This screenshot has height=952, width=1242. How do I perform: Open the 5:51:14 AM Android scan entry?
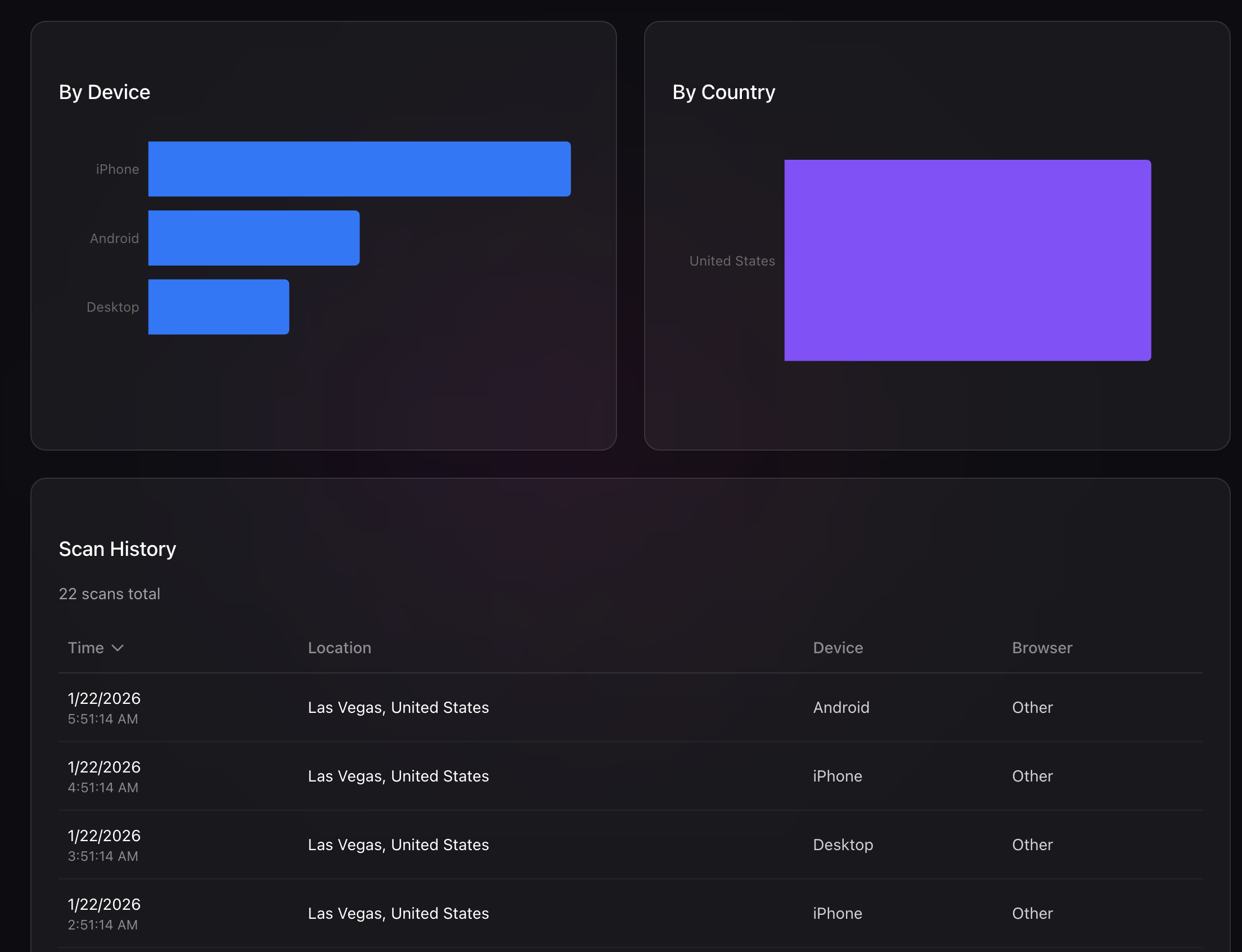(x=623, y=707)
